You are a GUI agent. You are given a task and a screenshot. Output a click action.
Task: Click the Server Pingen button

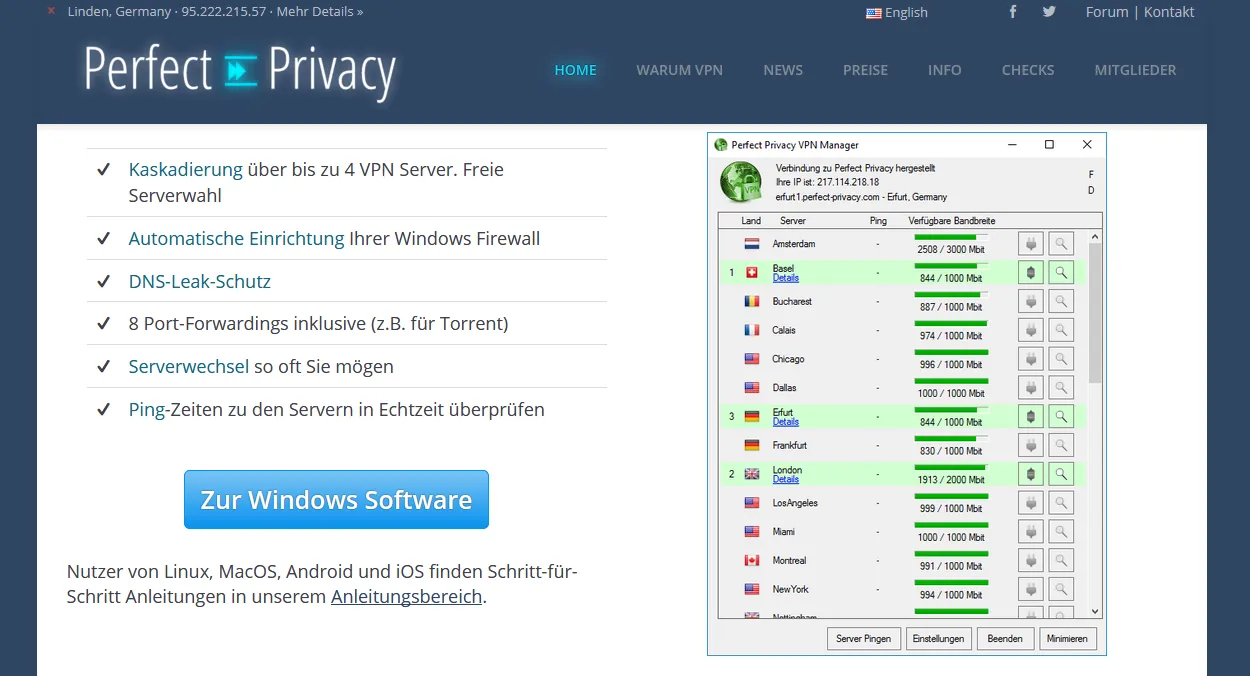[x=864, y=638]
